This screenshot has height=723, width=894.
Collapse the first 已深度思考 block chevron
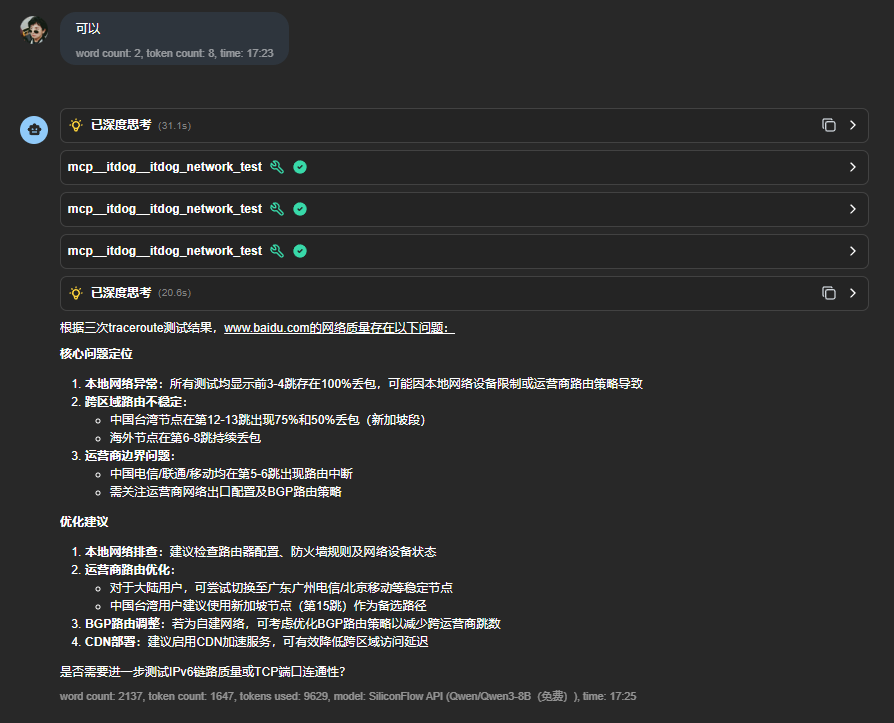pos(852,125)
